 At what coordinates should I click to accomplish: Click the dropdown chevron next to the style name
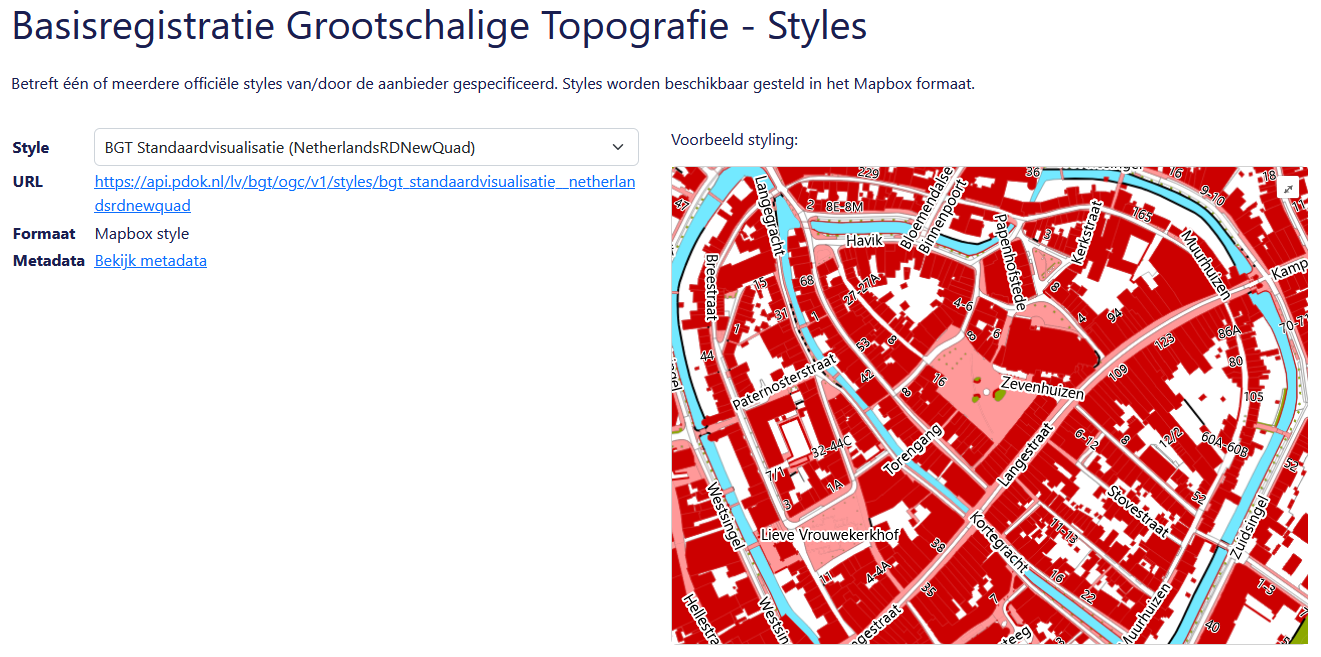pyautogui.click(x=620, y=146)
